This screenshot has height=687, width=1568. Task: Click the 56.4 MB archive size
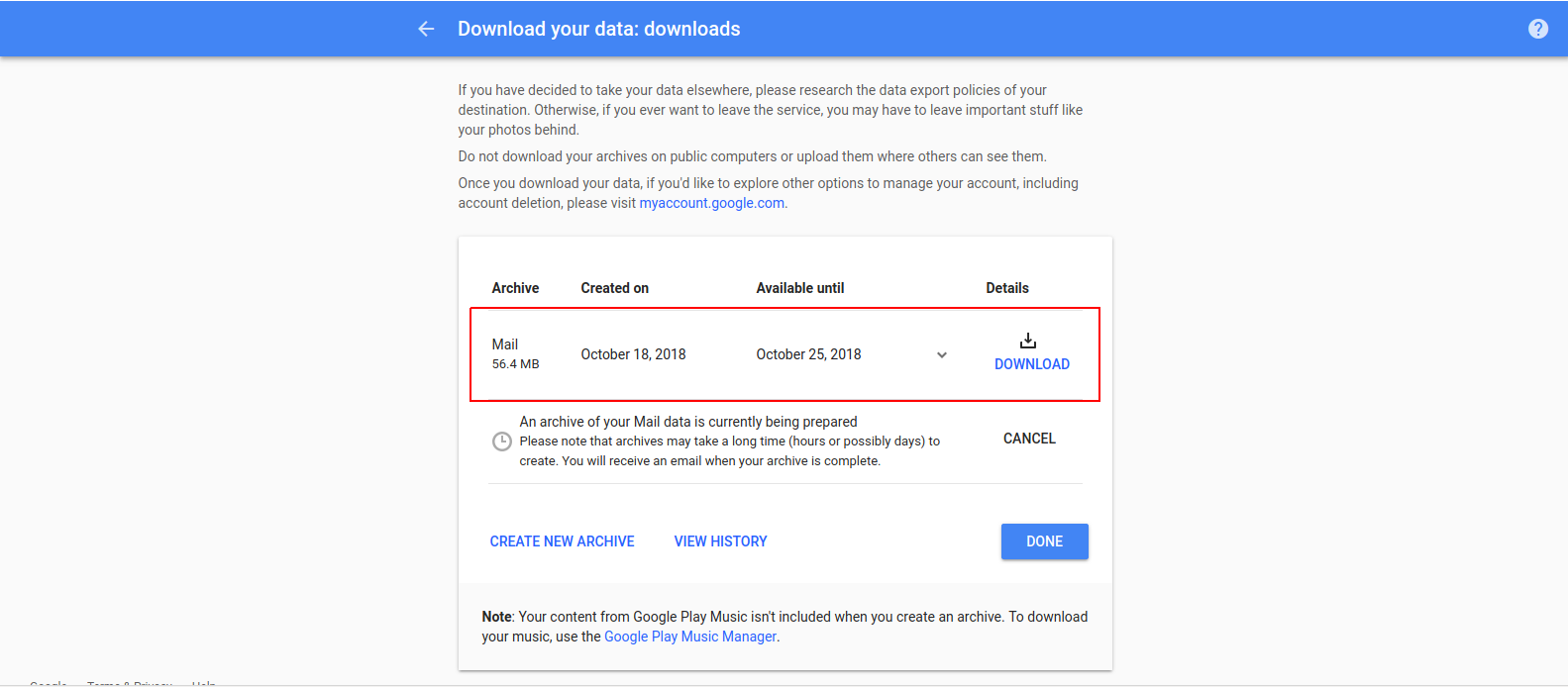tap(515, 364)
